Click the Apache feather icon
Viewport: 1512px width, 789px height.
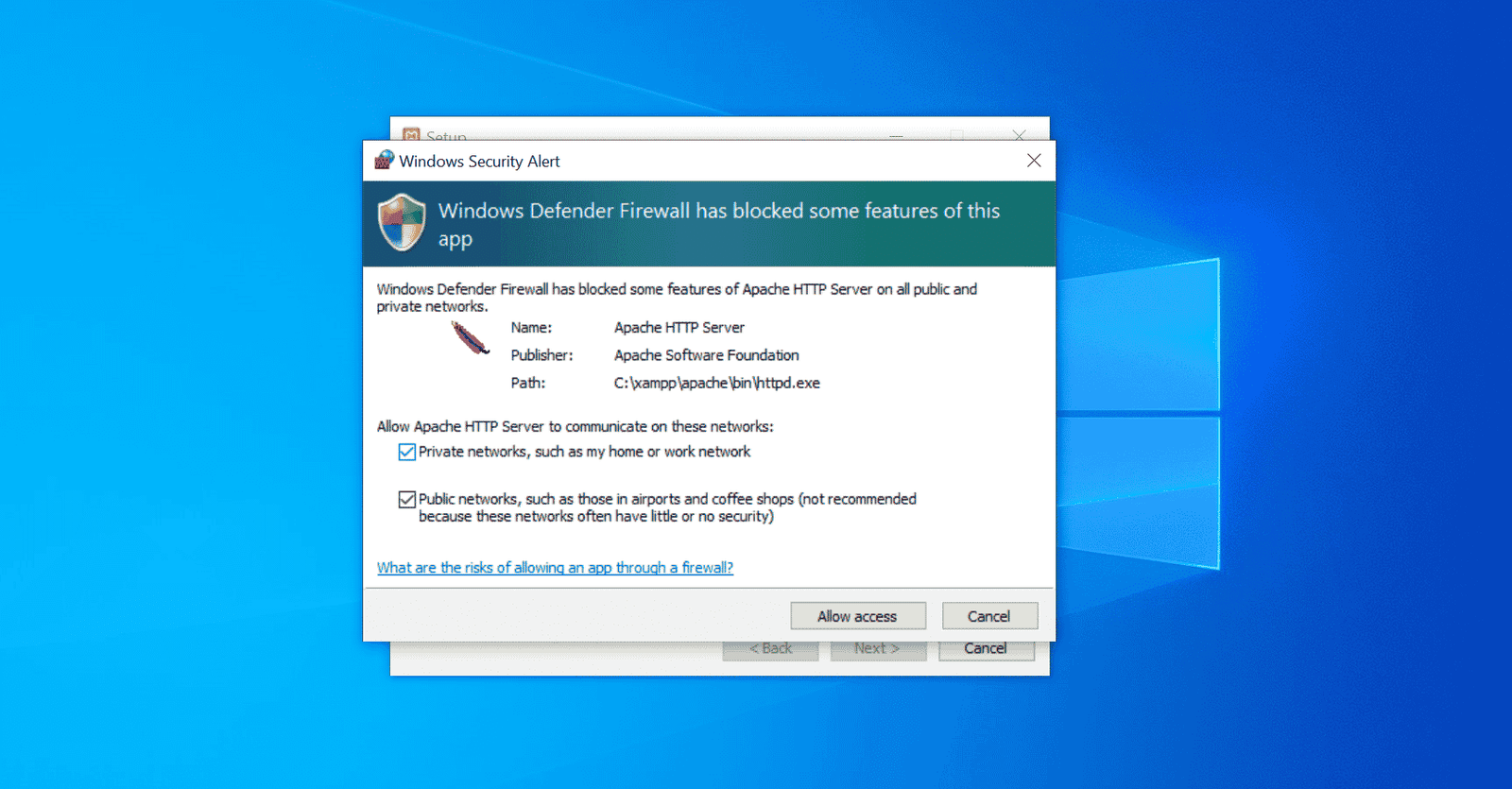point(470,338)
